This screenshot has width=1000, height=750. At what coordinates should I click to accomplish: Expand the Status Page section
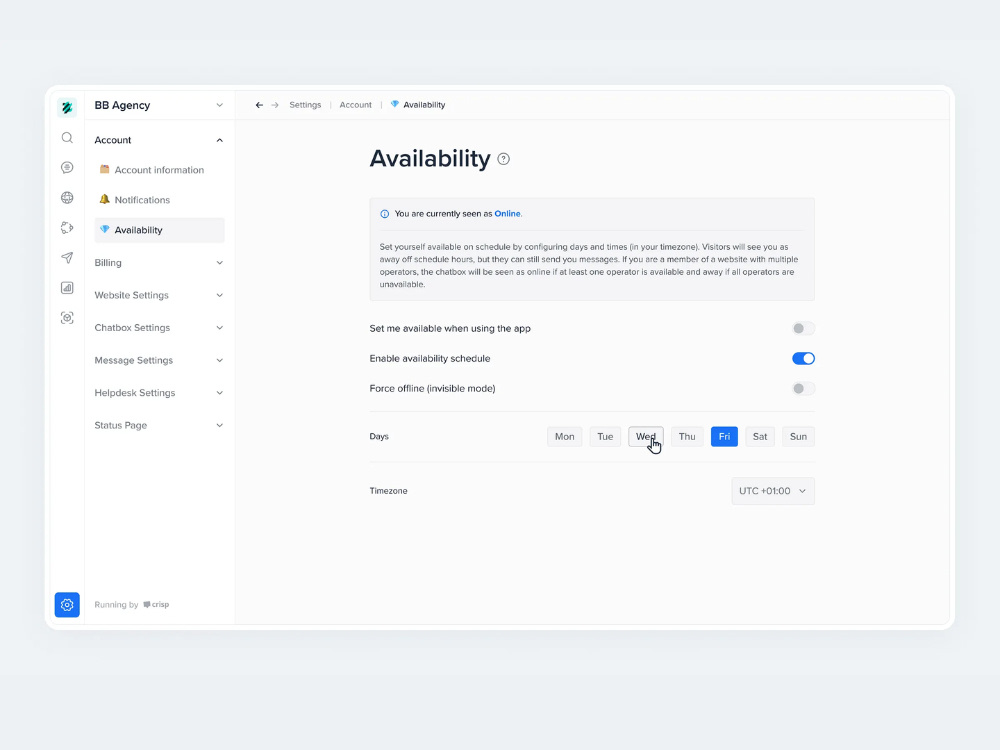[159, 425]
